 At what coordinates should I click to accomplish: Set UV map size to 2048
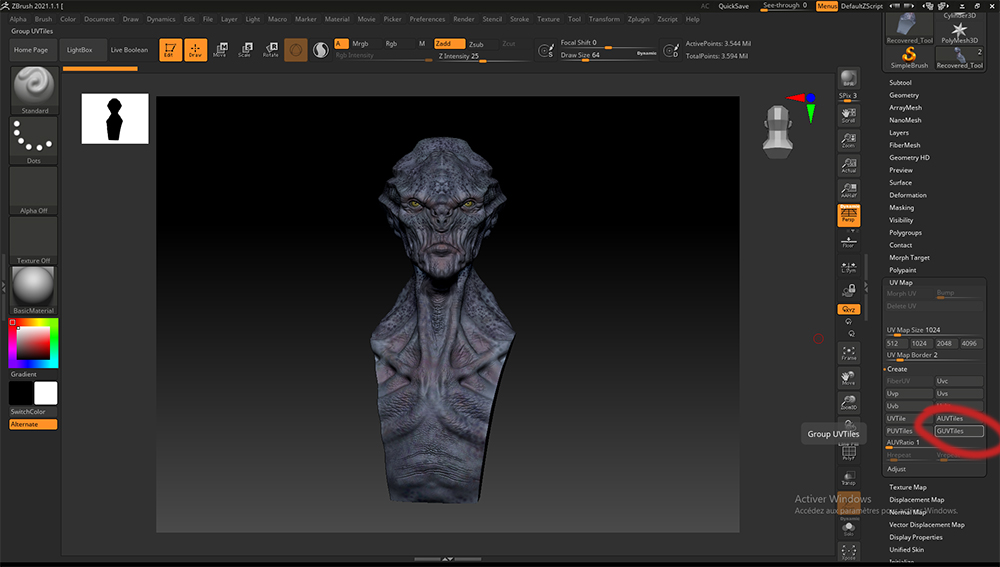(945, 343)
